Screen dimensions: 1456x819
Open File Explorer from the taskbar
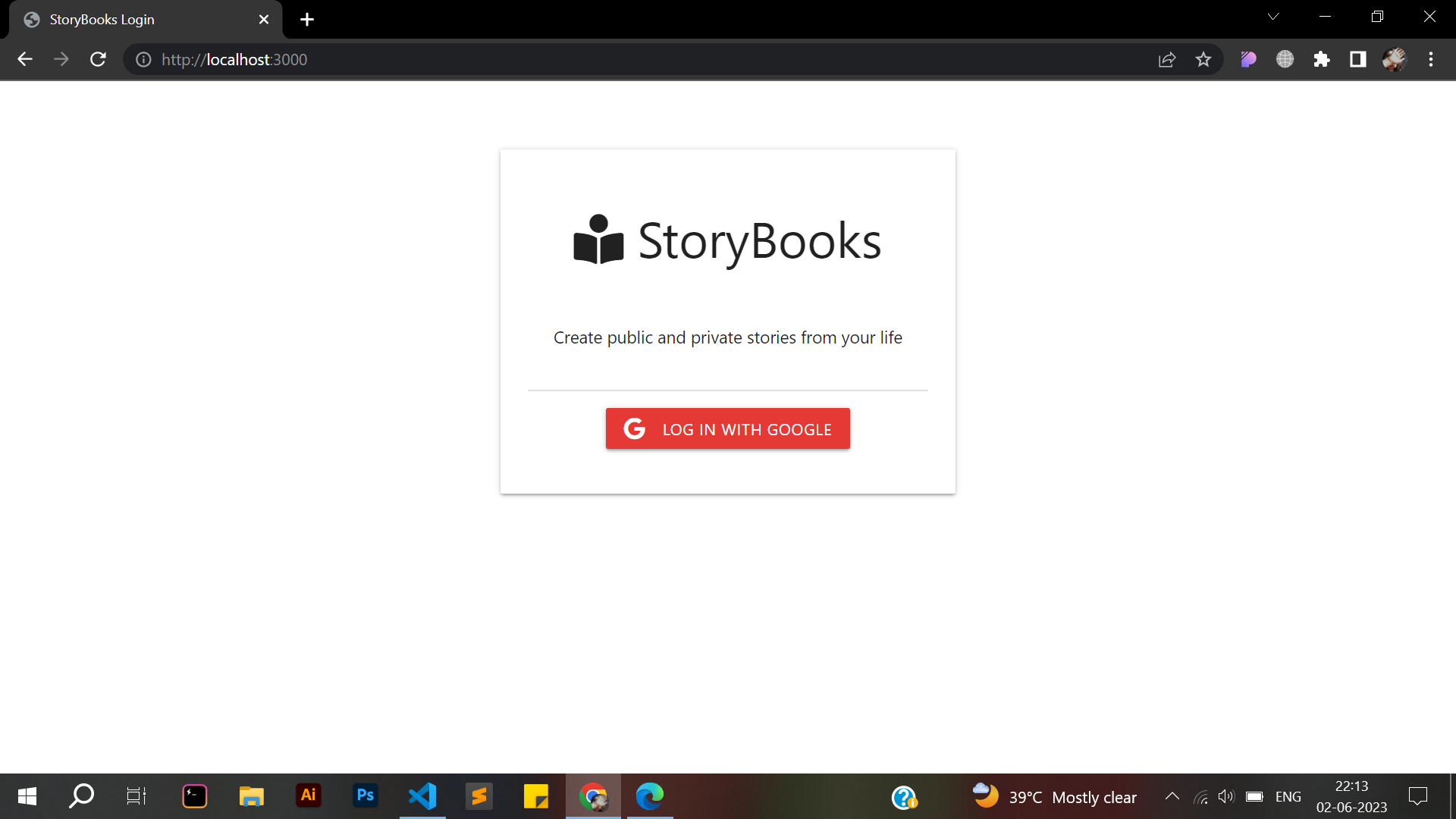click(x=251, y=796)
